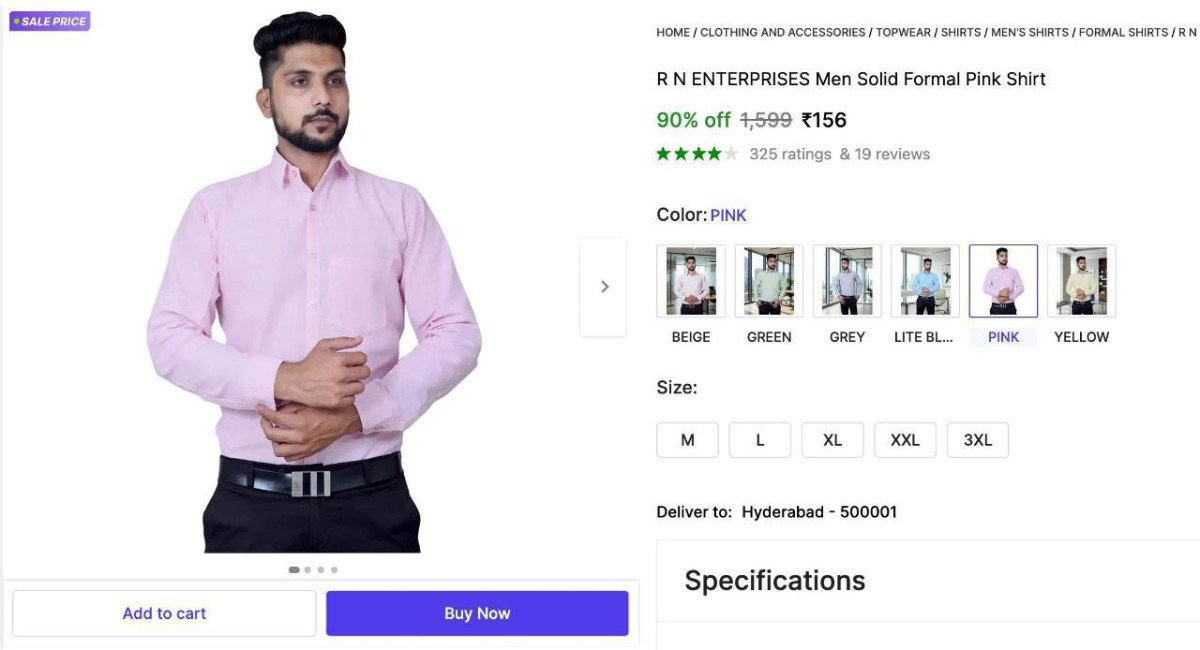The width and height of the screenshot is (1200, 650).
Task: Choose size L option
Action: point(760,440)
